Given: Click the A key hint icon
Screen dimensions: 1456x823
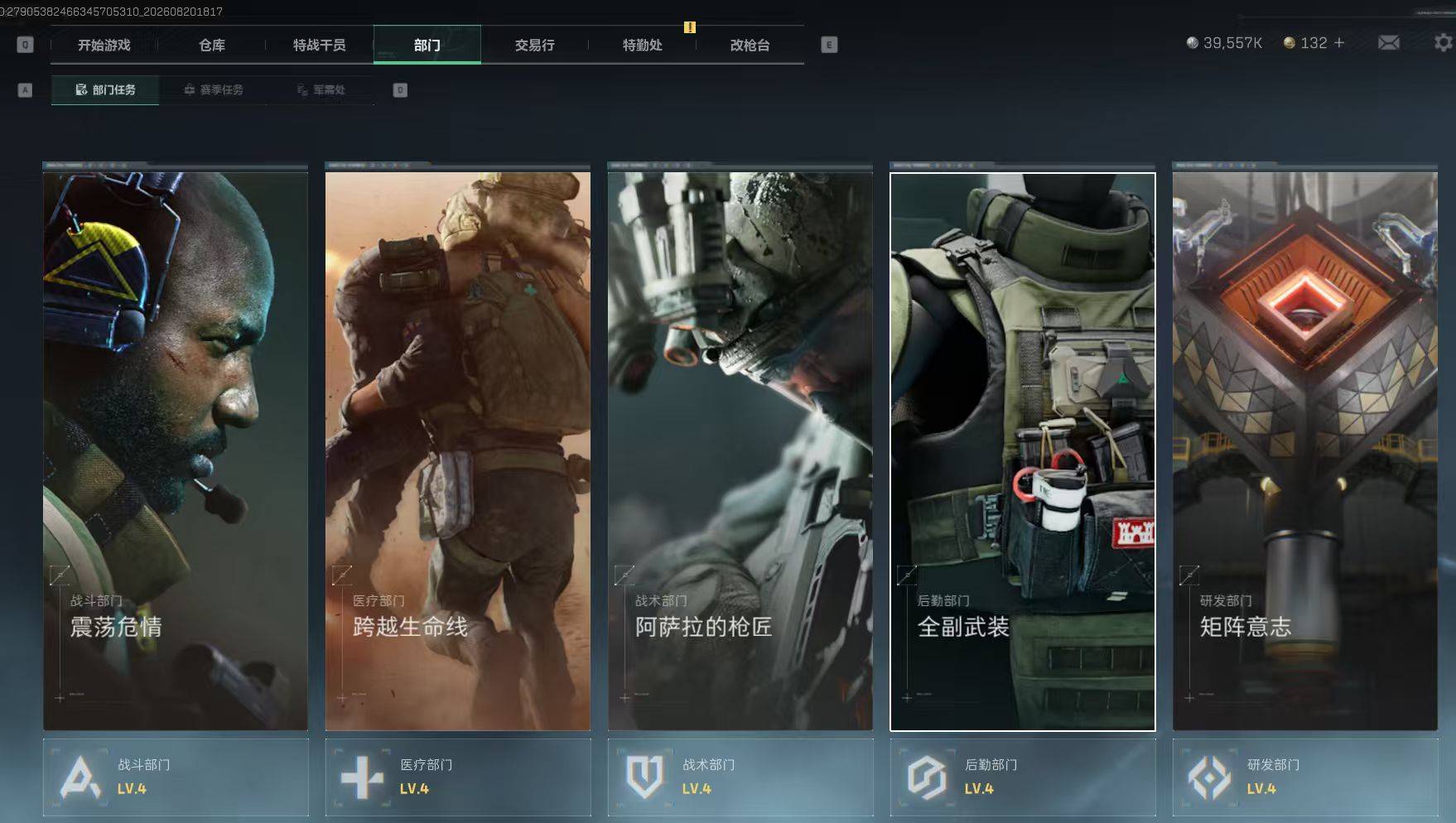Looking at the screenshot, I should (x=25, y=89).
